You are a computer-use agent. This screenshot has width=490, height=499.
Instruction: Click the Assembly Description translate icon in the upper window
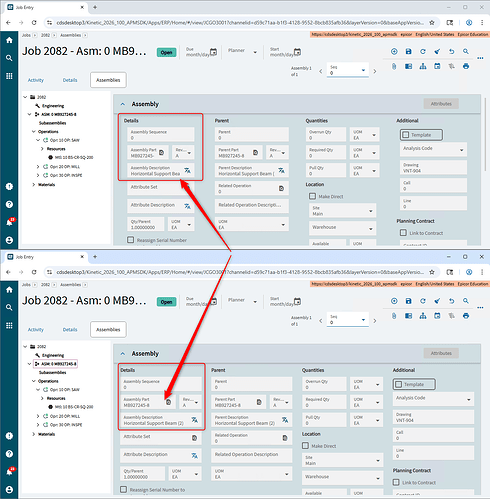(x=188, y=170)
